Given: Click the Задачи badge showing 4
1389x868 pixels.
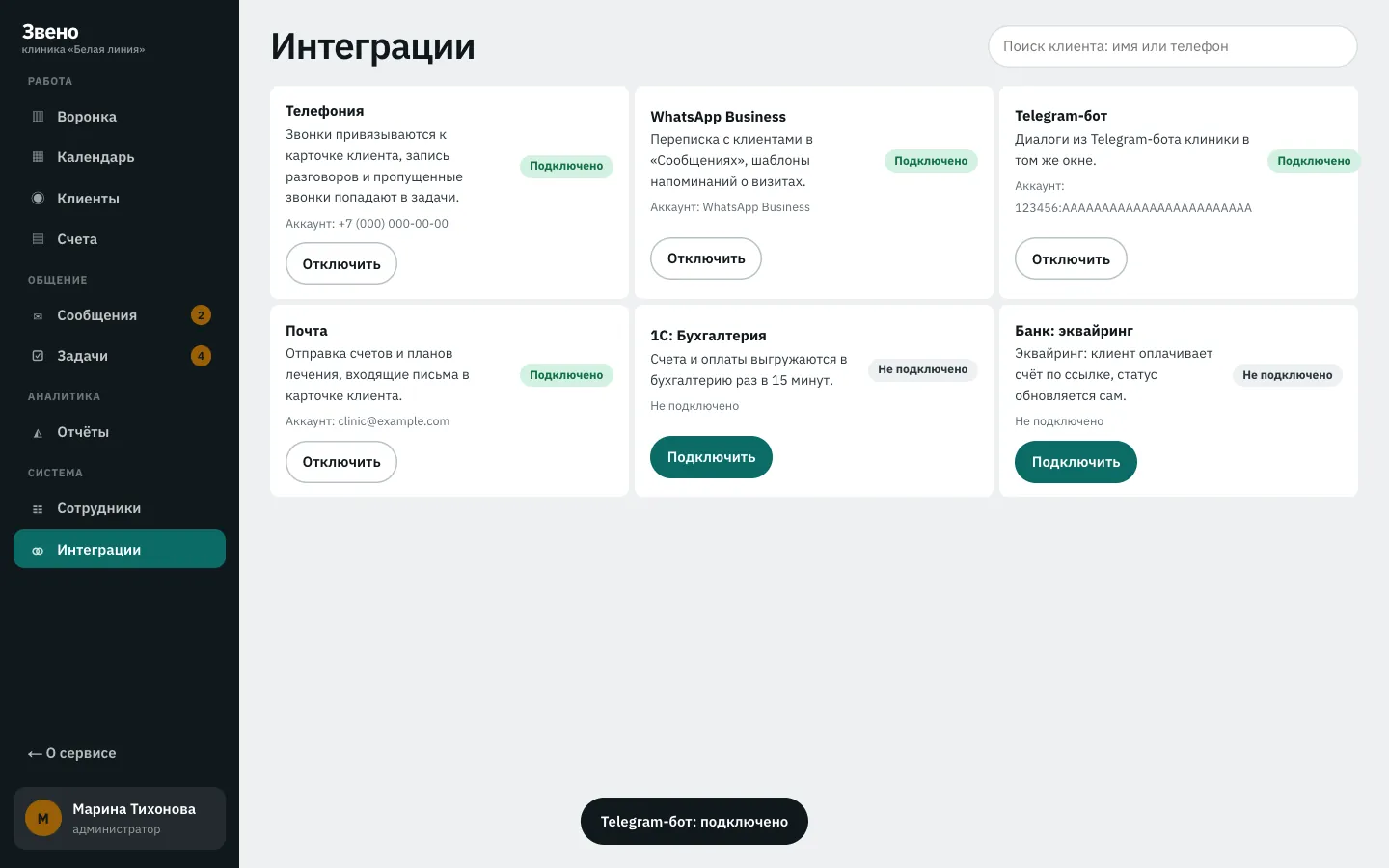Looking at the screenshot, I should [x=201, y=356].
